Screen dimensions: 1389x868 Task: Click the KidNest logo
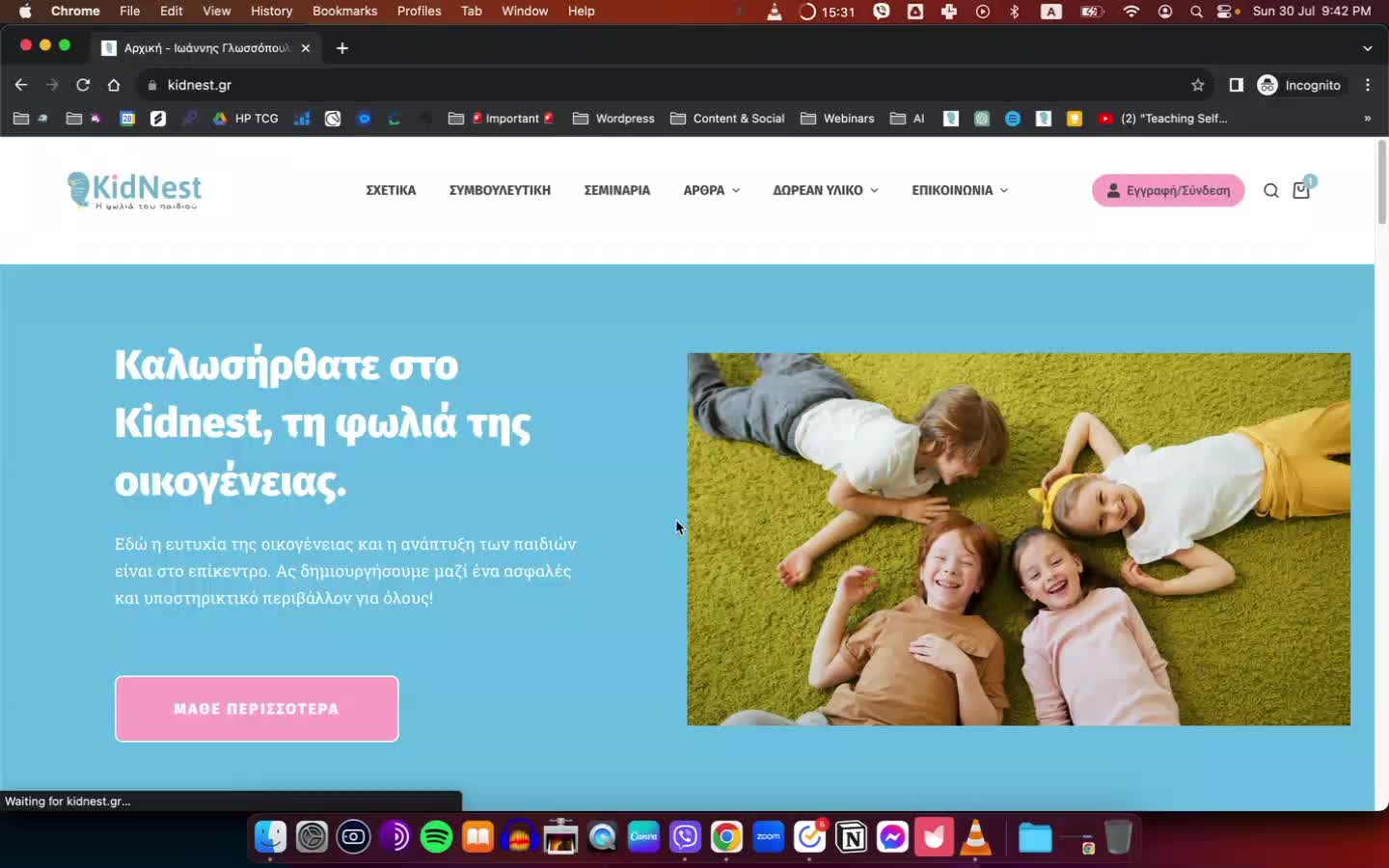(x=135, y=190)
